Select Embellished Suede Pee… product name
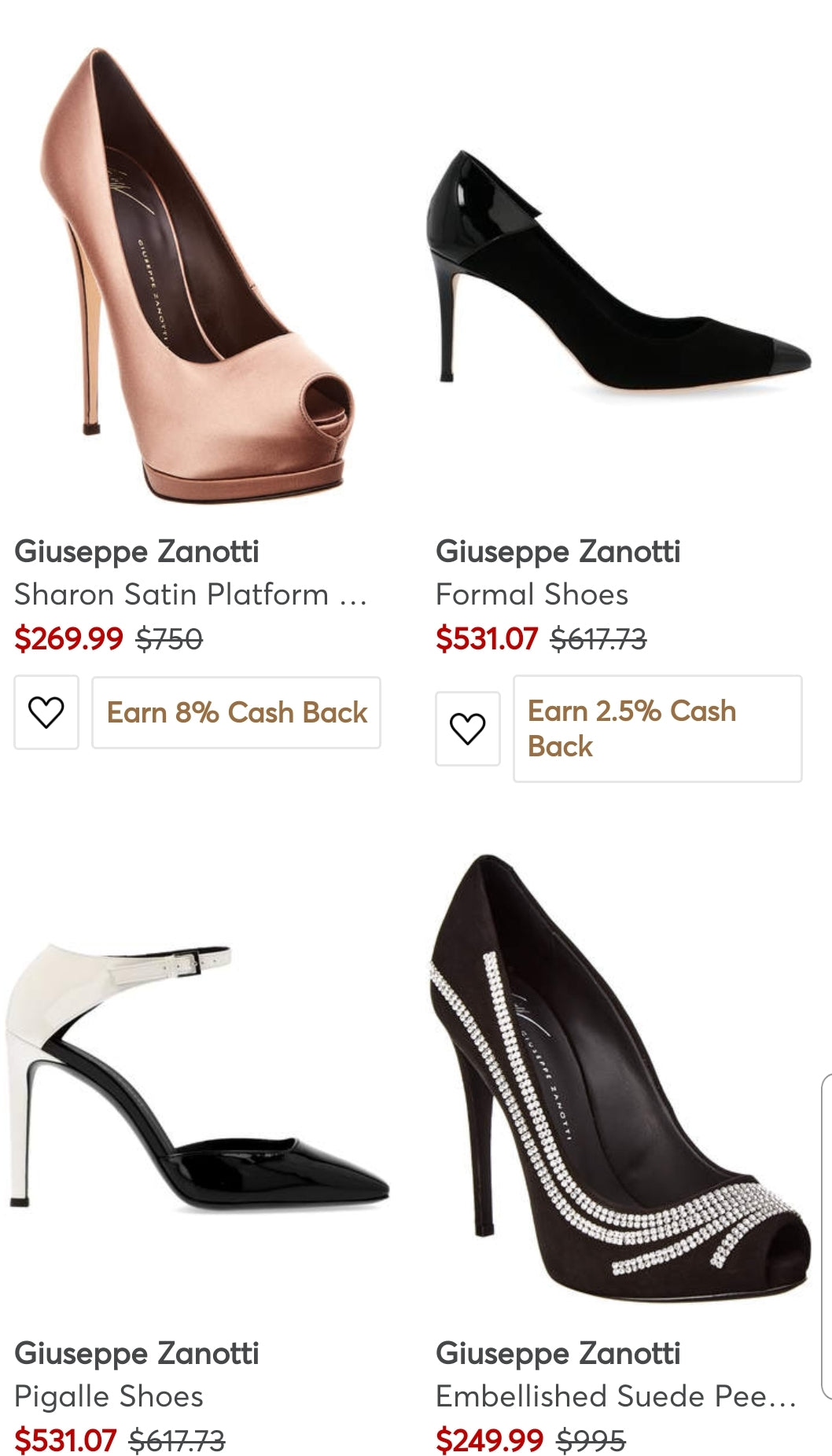 pyautogui.click(x=616, y=1396)
